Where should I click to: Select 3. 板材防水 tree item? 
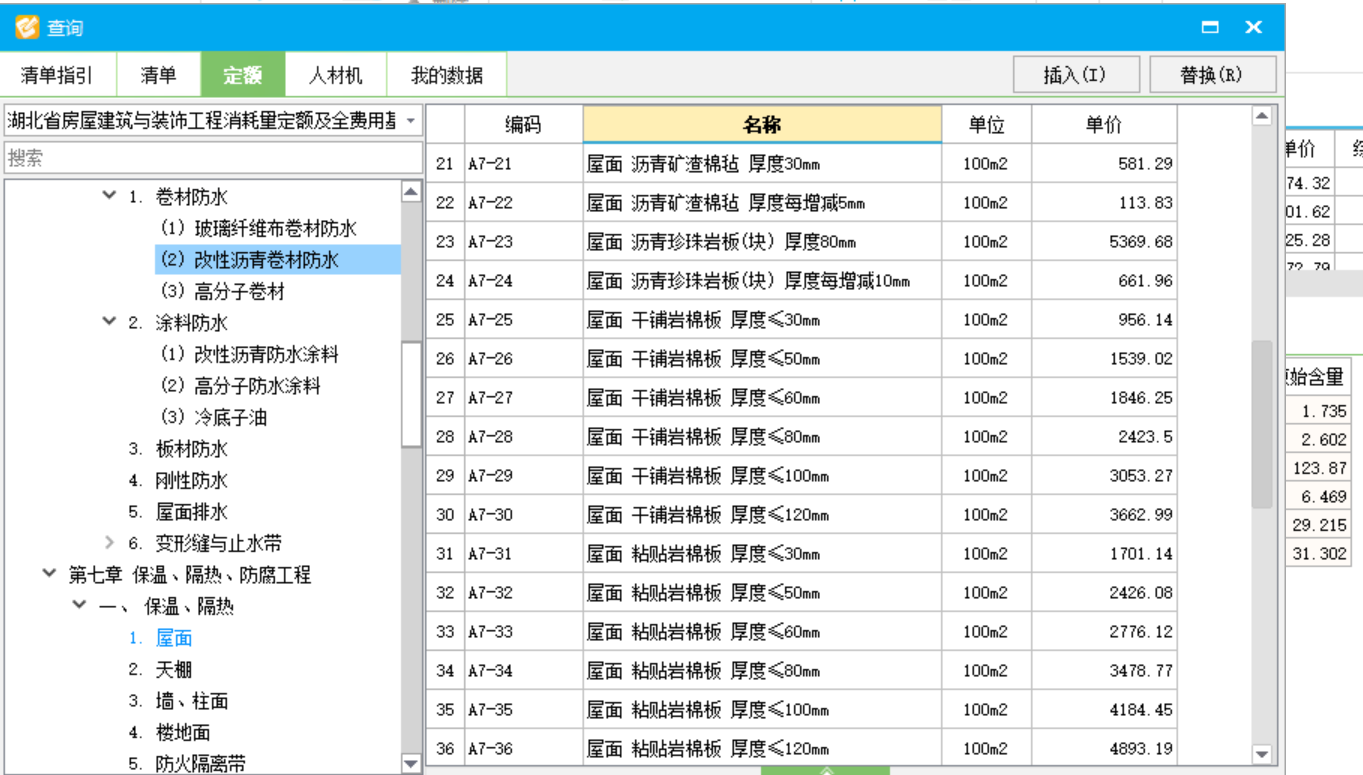click(178, 449)
